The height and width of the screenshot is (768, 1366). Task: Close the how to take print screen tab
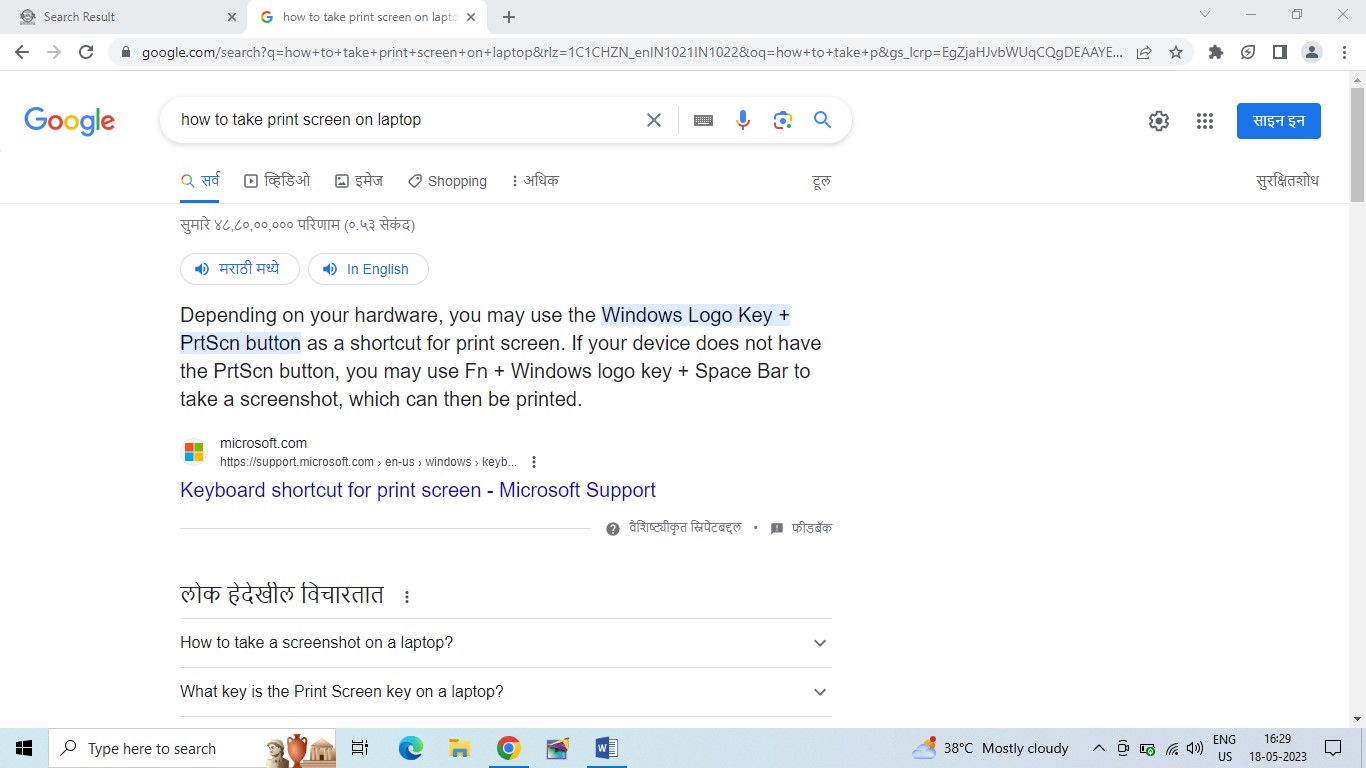point(471,17)
